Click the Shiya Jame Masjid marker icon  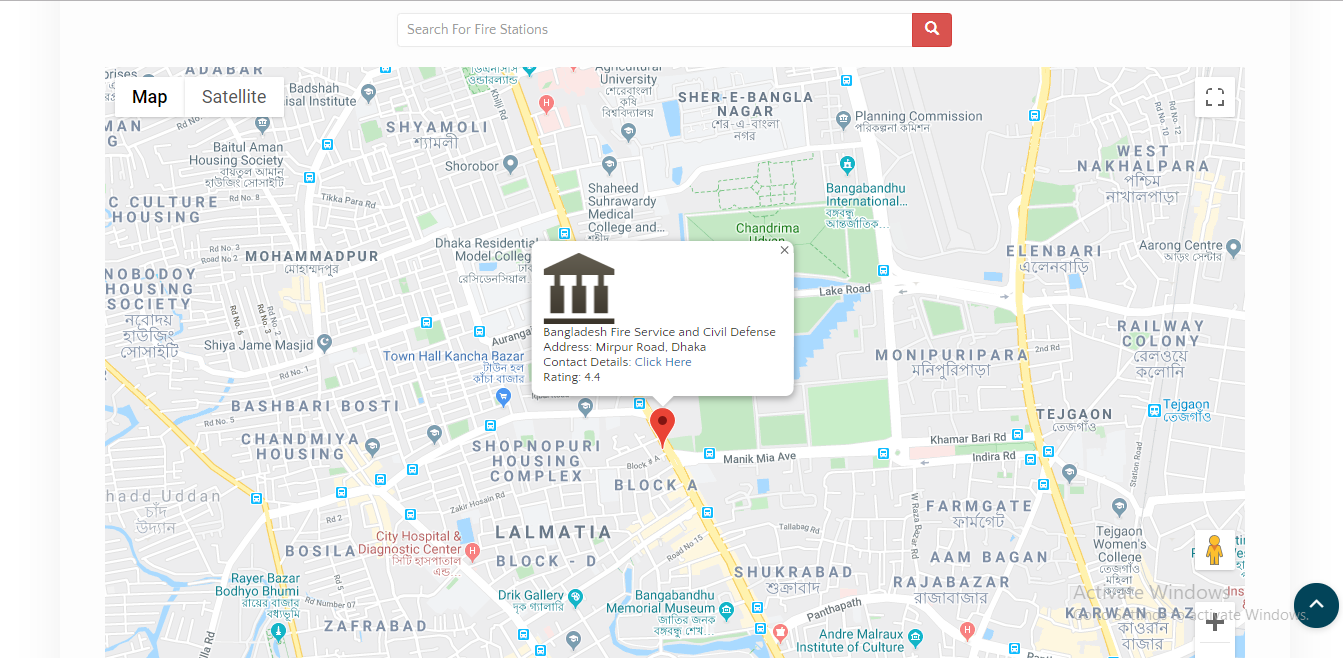324,343
